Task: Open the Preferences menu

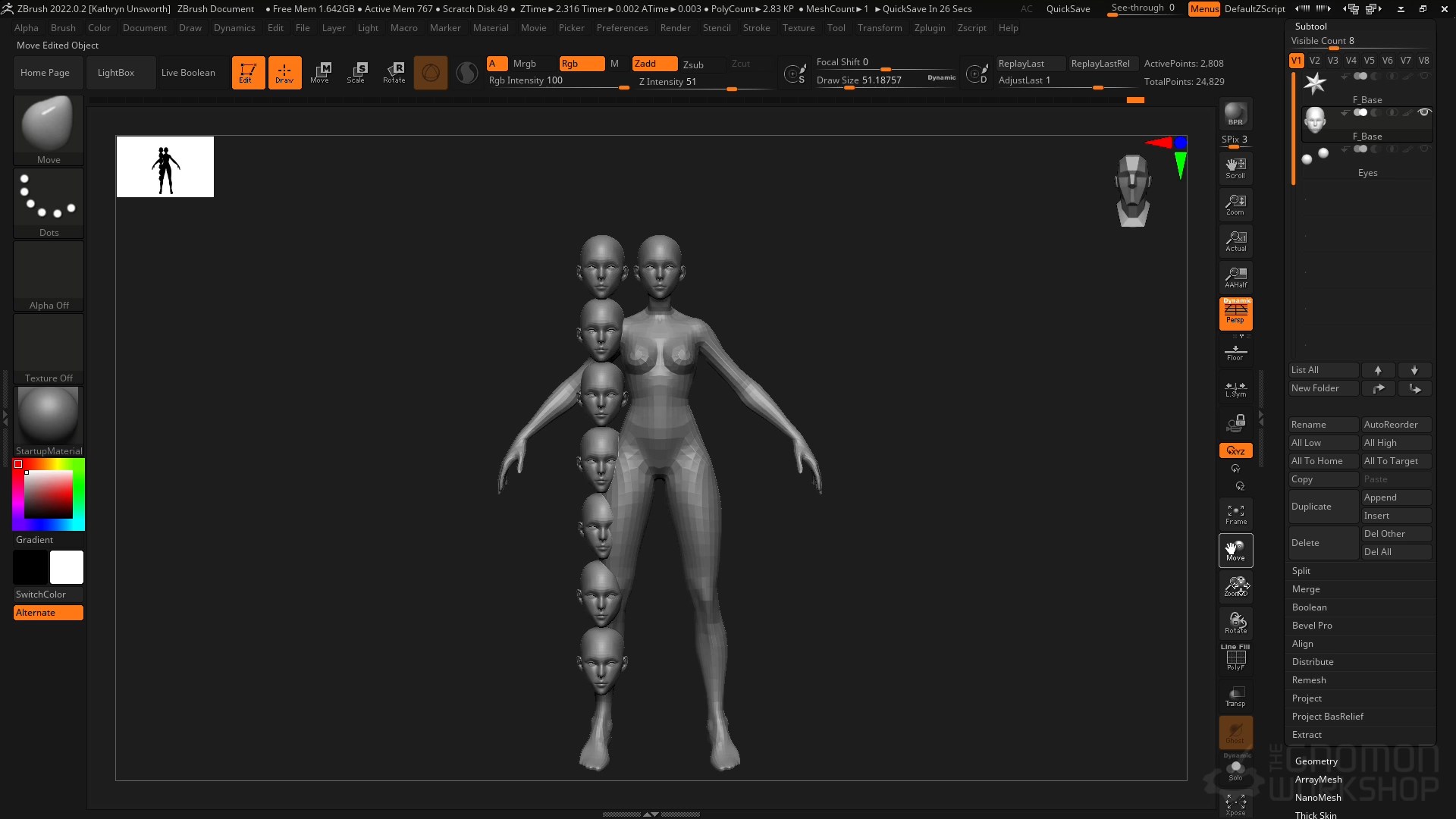Action: point(622,28)
